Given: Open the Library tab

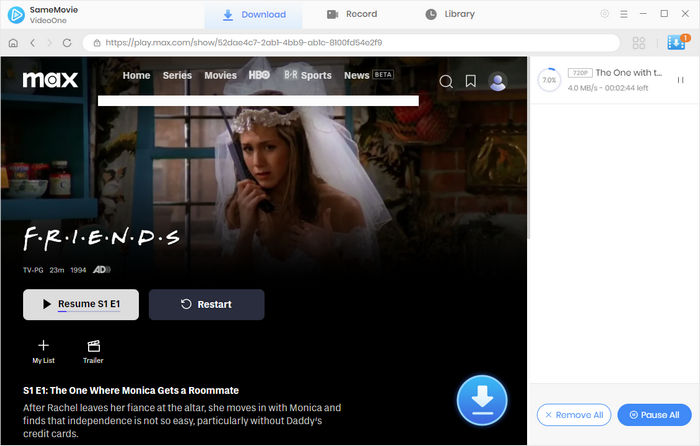Looking at the screenshot, I should tap(450, 14).
